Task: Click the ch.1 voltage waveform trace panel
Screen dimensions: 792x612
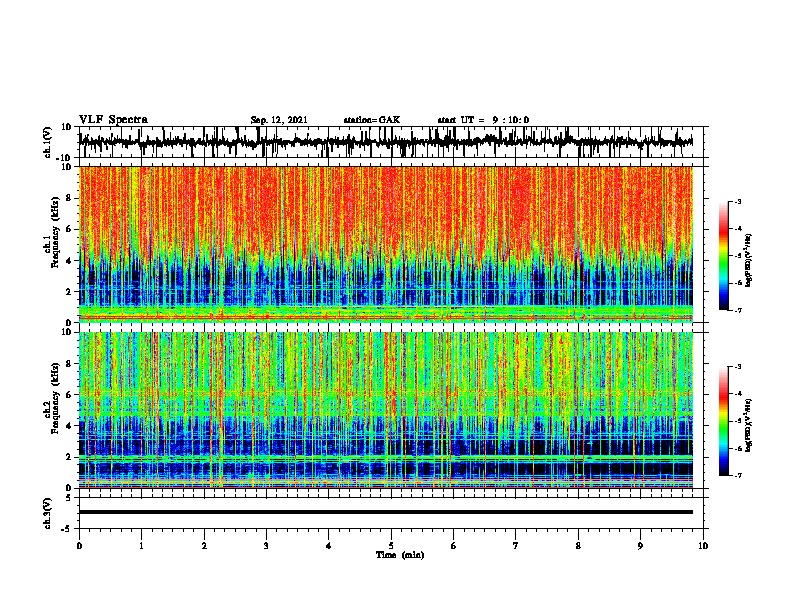Action: coord(391,142)
